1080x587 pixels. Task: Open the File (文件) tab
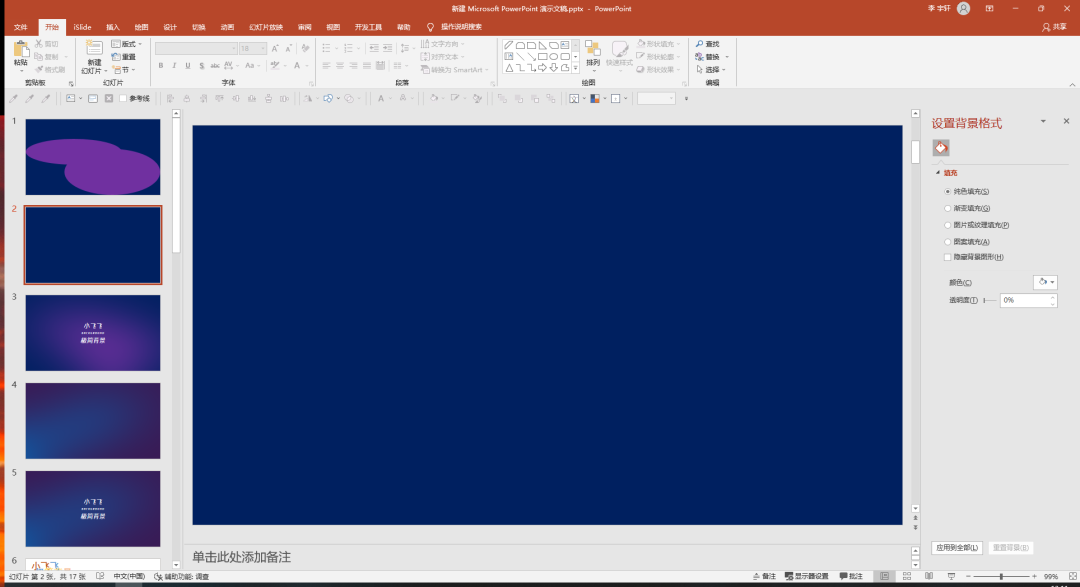click(x=21, y=27)
